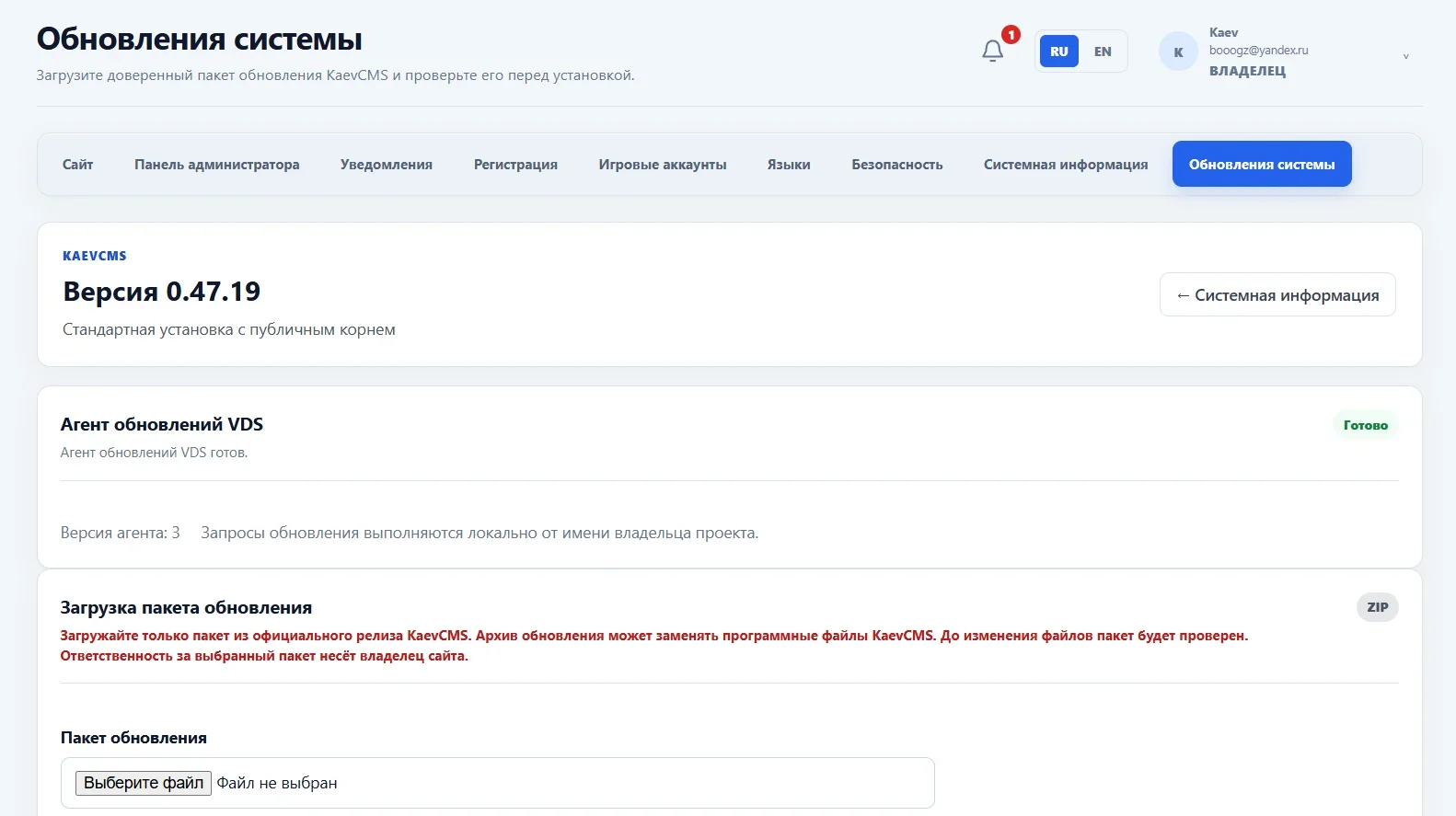Click the Версия 0.47.19 heading

162,292
